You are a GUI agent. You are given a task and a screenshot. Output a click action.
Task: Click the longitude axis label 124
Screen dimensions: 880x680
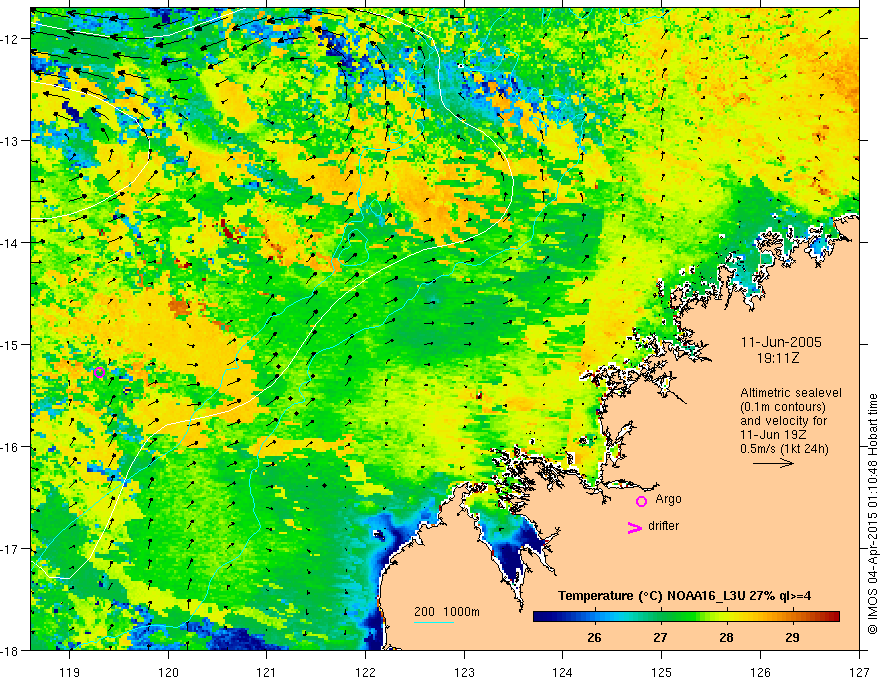[563, 672]
